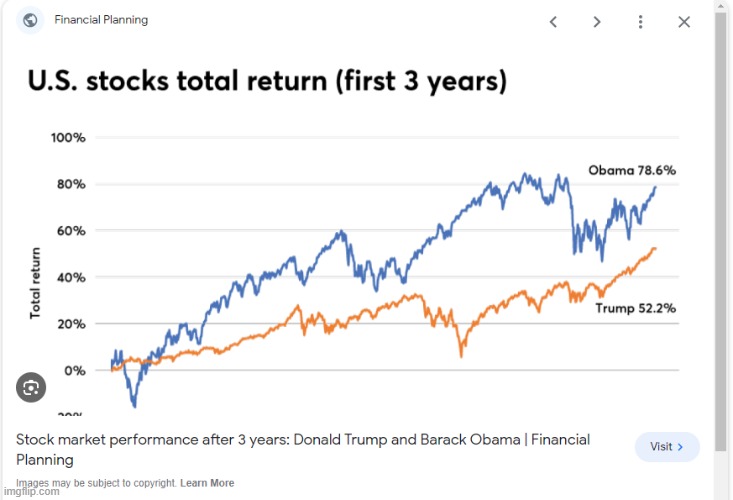Click the globe icon beside Financial Planning
733x500 pixels.
click(30, 20)
